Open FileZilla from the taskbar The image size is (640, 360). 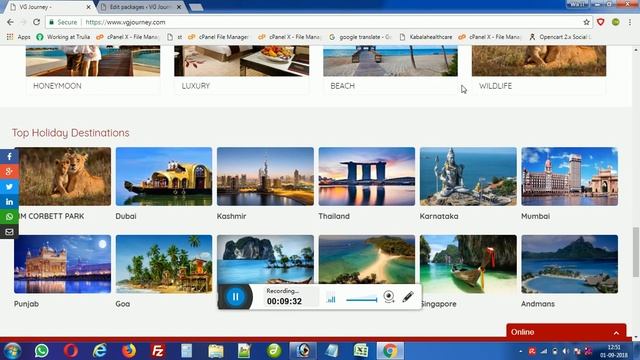point(158,351)
